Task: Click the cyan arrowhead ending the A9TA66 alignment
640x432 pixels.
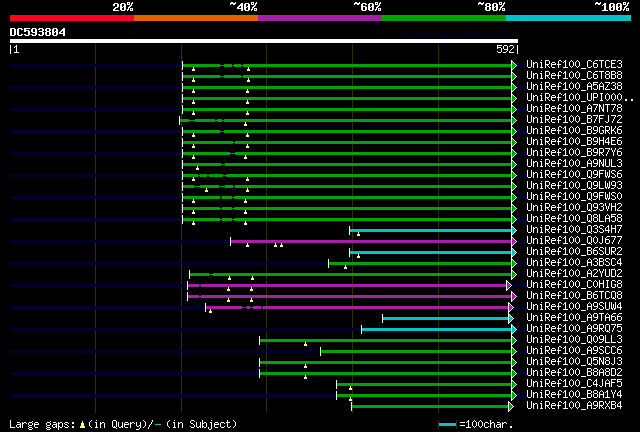Action: [511, 318]
